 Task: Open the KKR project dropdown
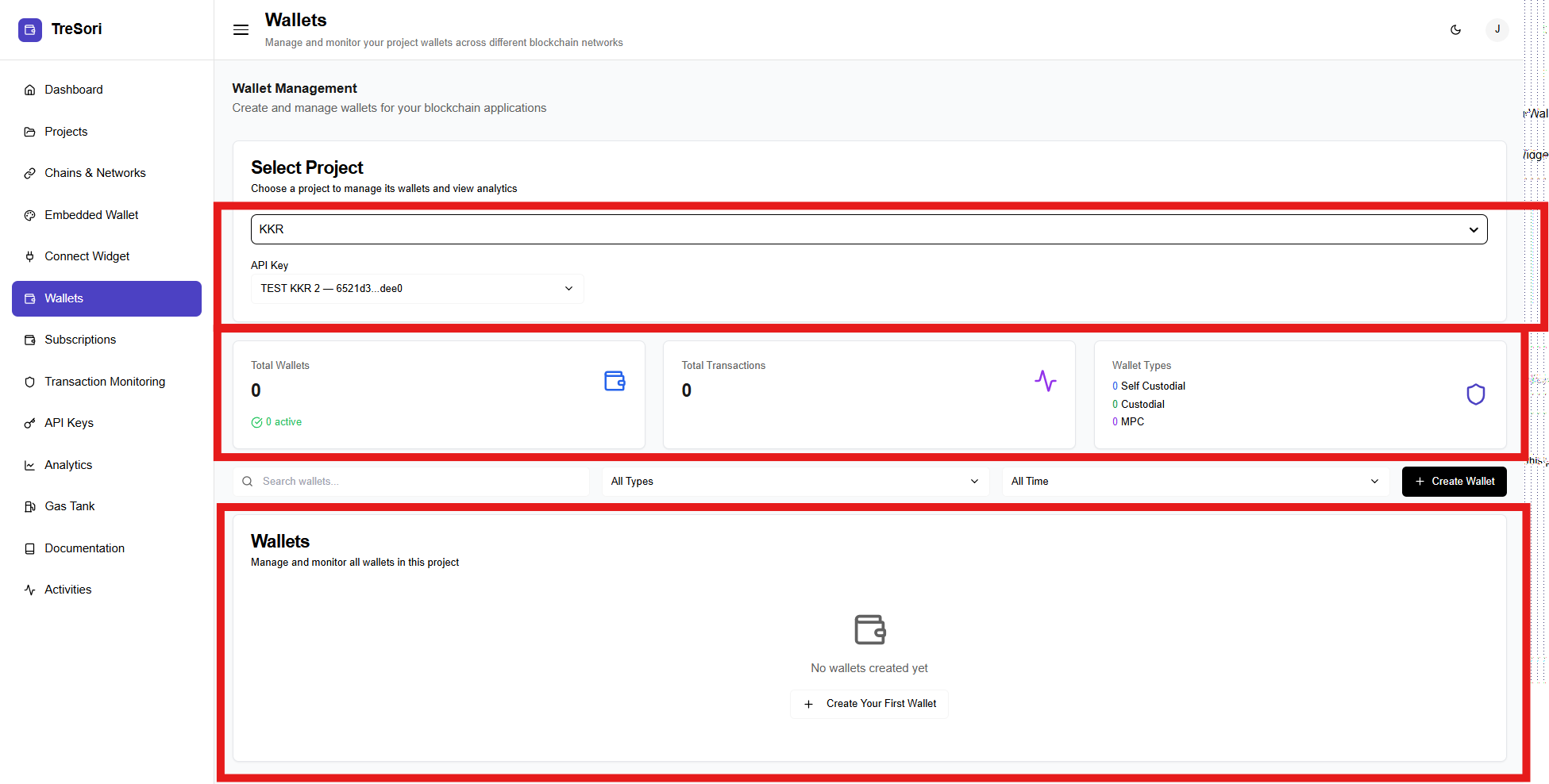[x=869, y=229]
